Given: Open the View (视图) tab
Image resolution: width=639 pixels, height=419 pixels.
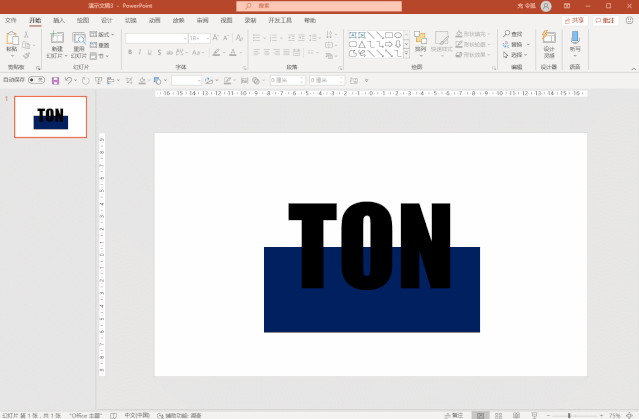Looking at the screenshot, I should [226, 20].
